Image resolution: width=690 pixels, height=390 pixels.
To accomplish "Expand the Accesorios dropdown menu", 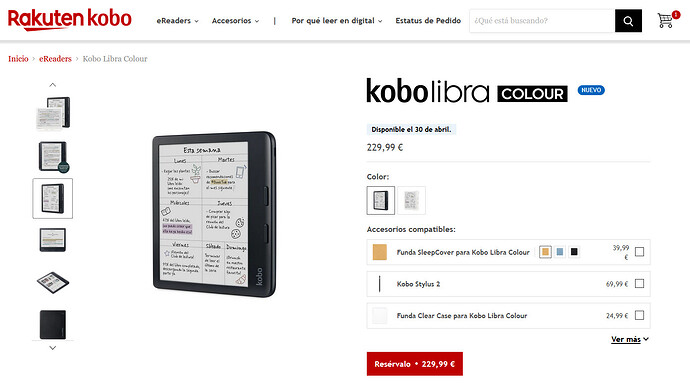I will point(235,21).
